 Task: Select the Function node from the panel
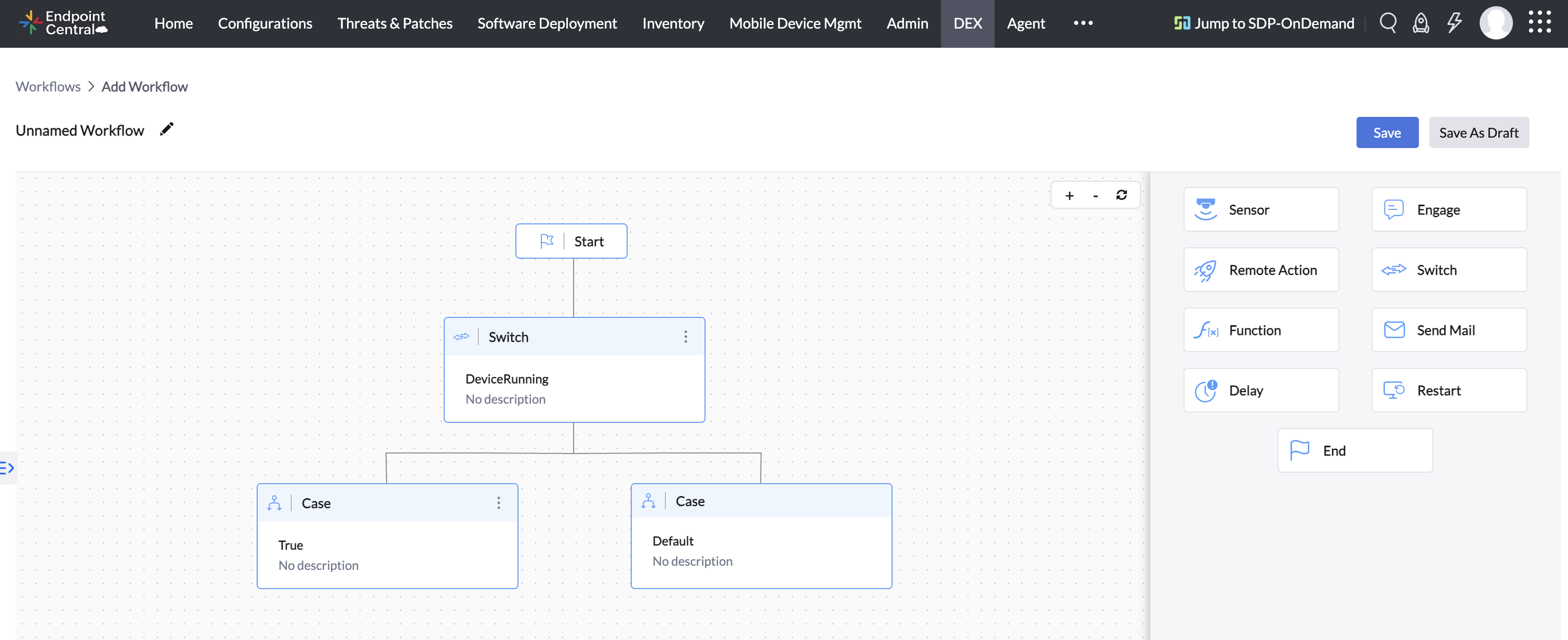tap(1260, 330)
